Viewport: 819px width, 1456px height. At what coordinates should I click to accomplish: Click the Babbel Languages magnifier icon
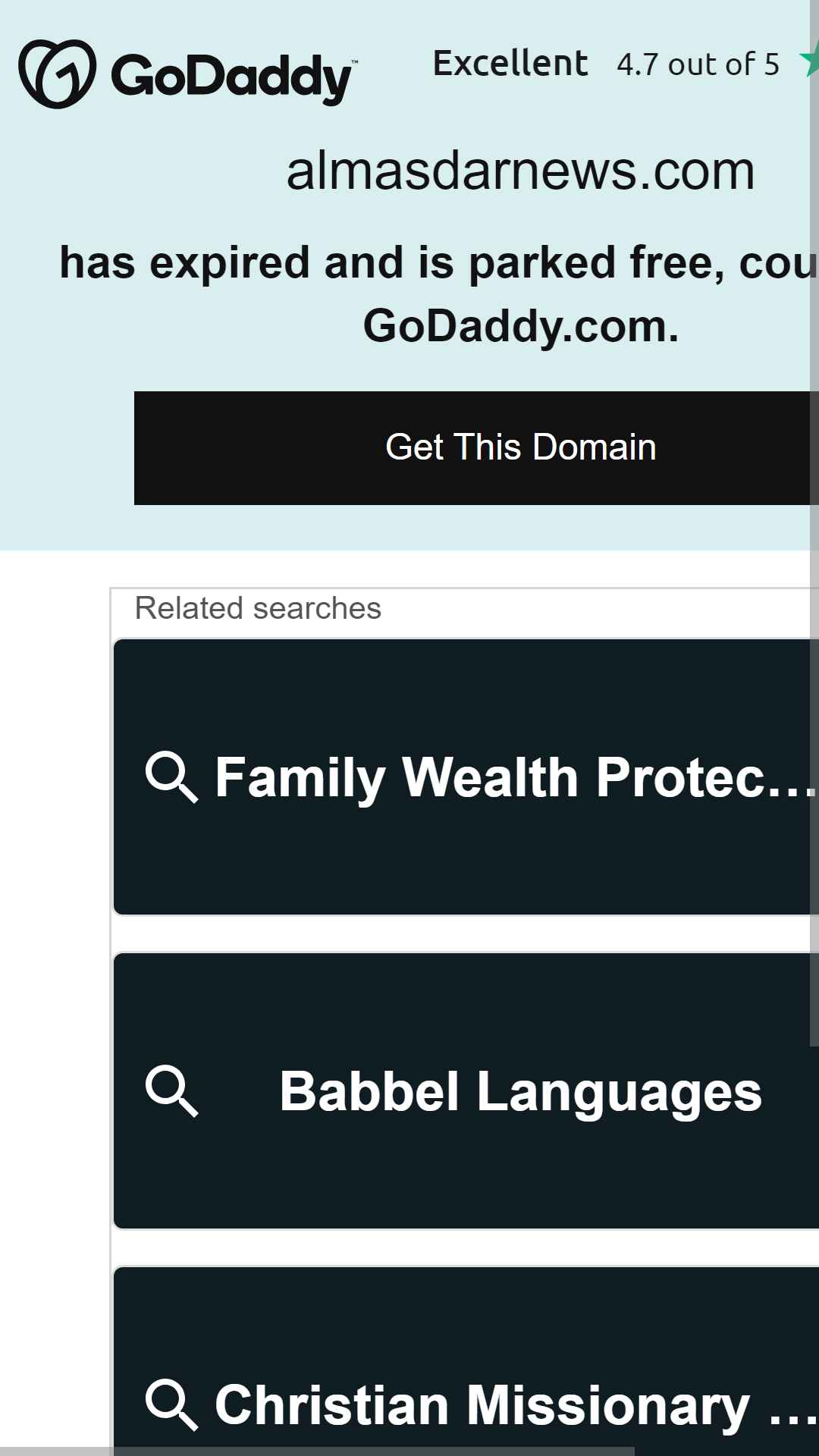tap(171, 1091)
